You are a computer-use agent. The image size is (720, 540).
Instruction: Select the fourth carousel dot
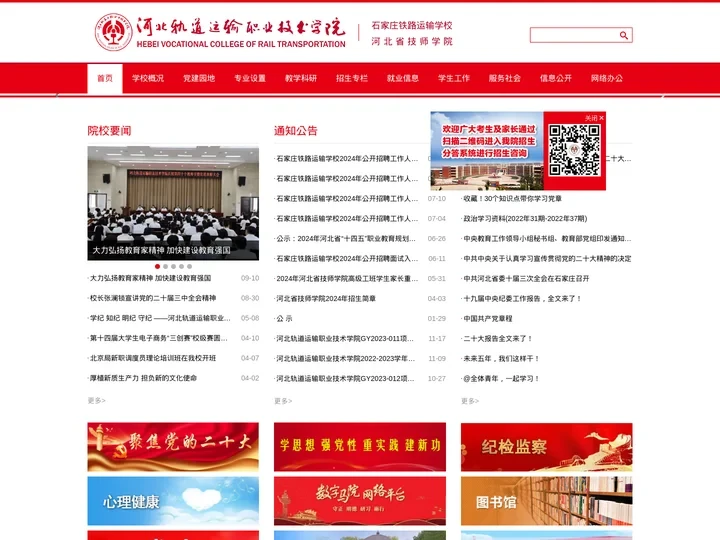click(x=181, y=266)
